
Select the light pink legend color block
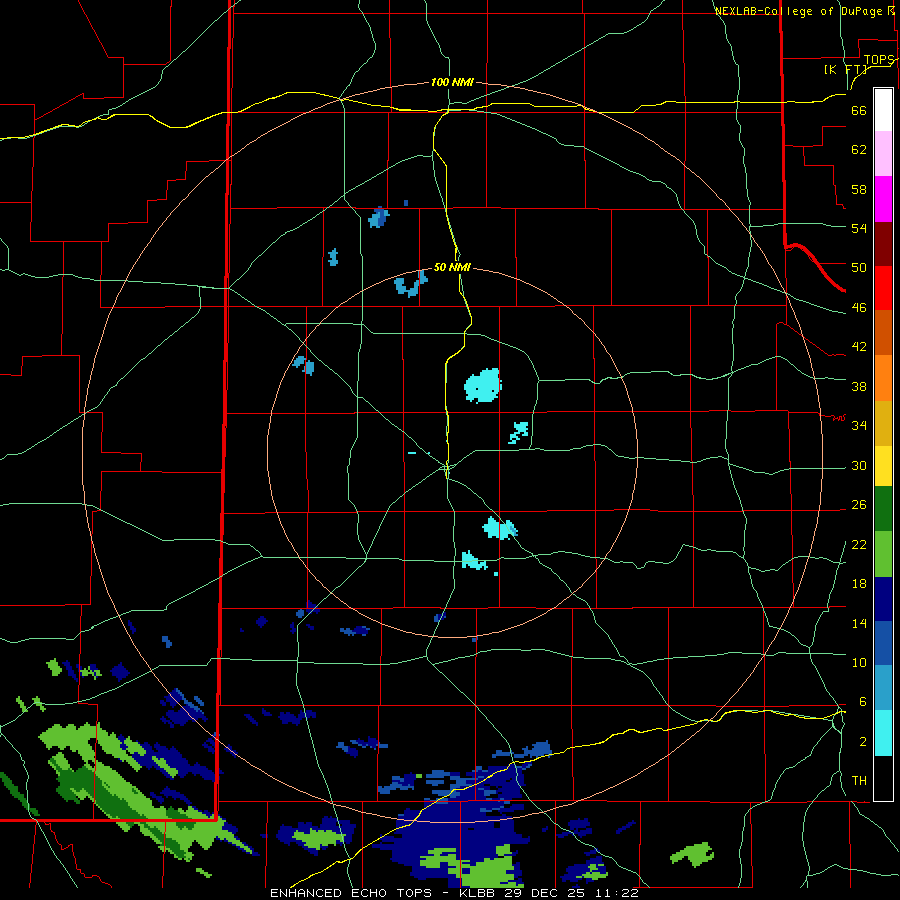coord(883,154)
